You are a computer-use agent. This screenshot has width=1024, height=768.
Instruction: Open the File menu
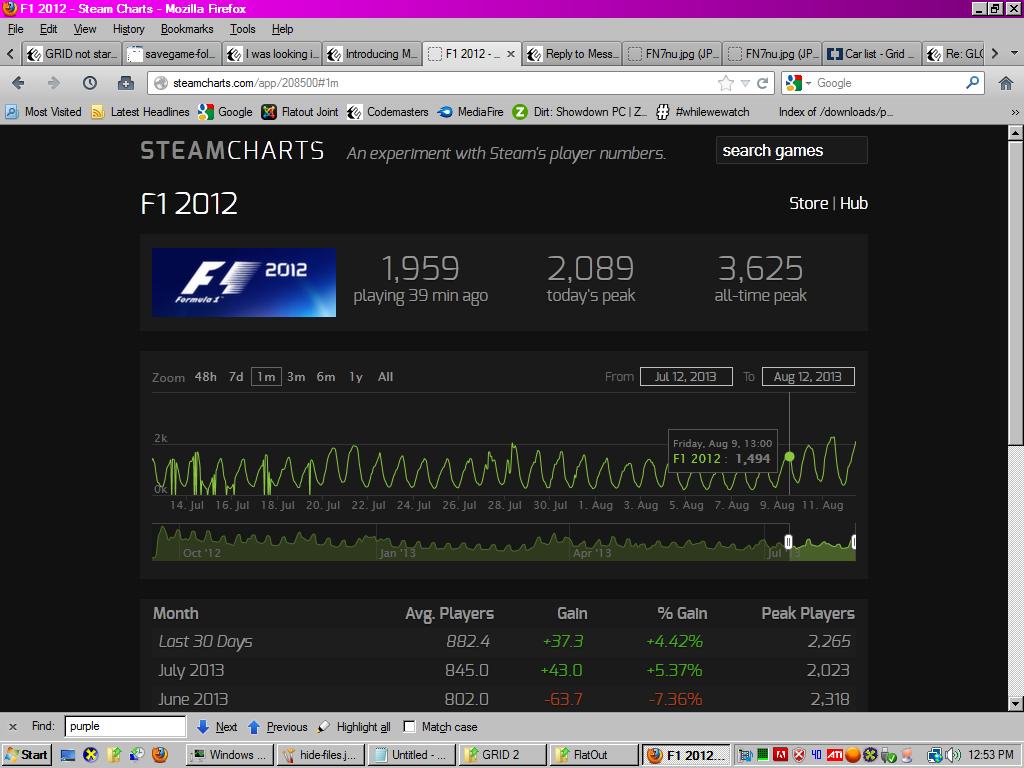pyautogui.click(x=16, y=29)
